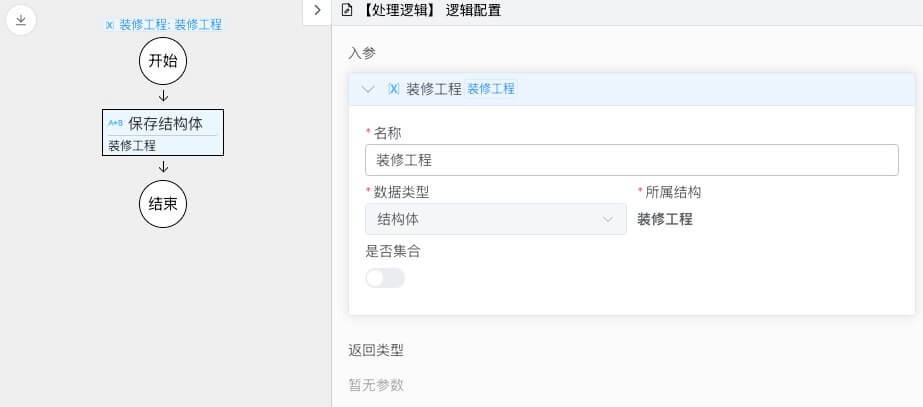Click the 装修工程 subtitle in the save node
Viewport: 923px width, 407px height.
(x=132, y=145)
